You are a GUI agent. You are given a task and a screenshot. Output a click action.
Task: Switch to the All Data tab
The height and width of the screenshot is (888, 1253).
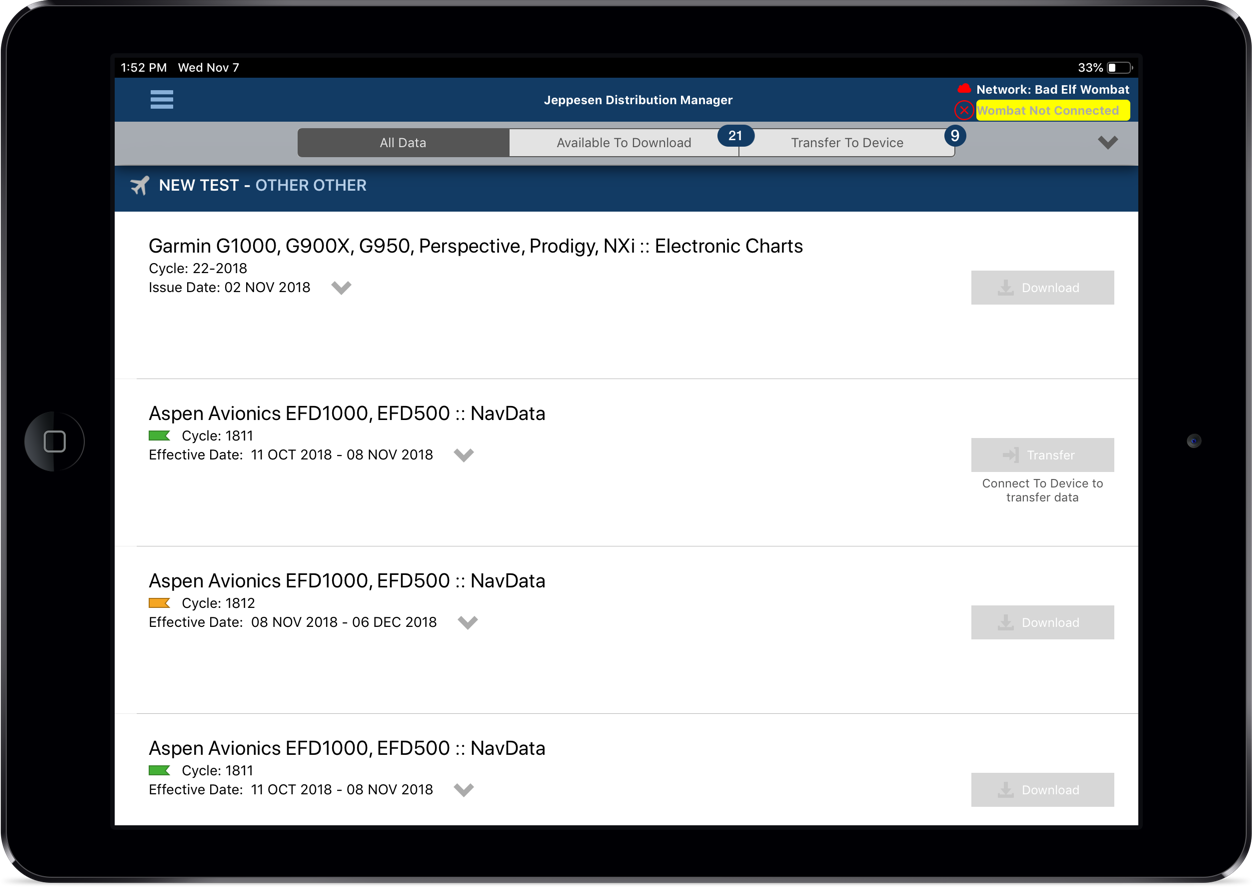[403, 143]
